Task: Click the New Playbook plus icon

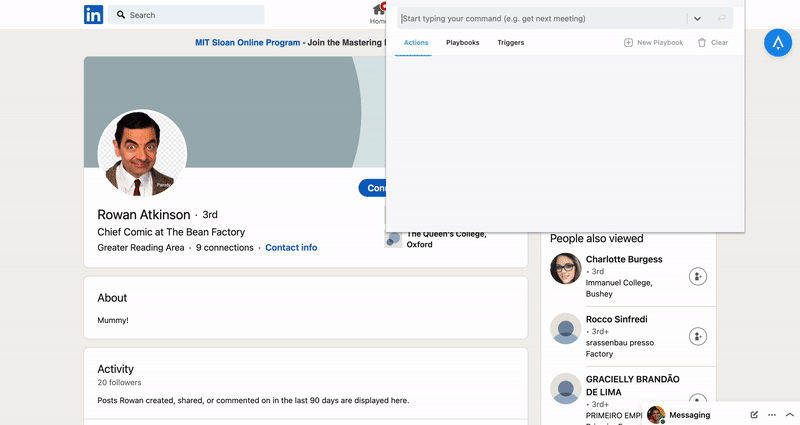Action: pos(629,43)
